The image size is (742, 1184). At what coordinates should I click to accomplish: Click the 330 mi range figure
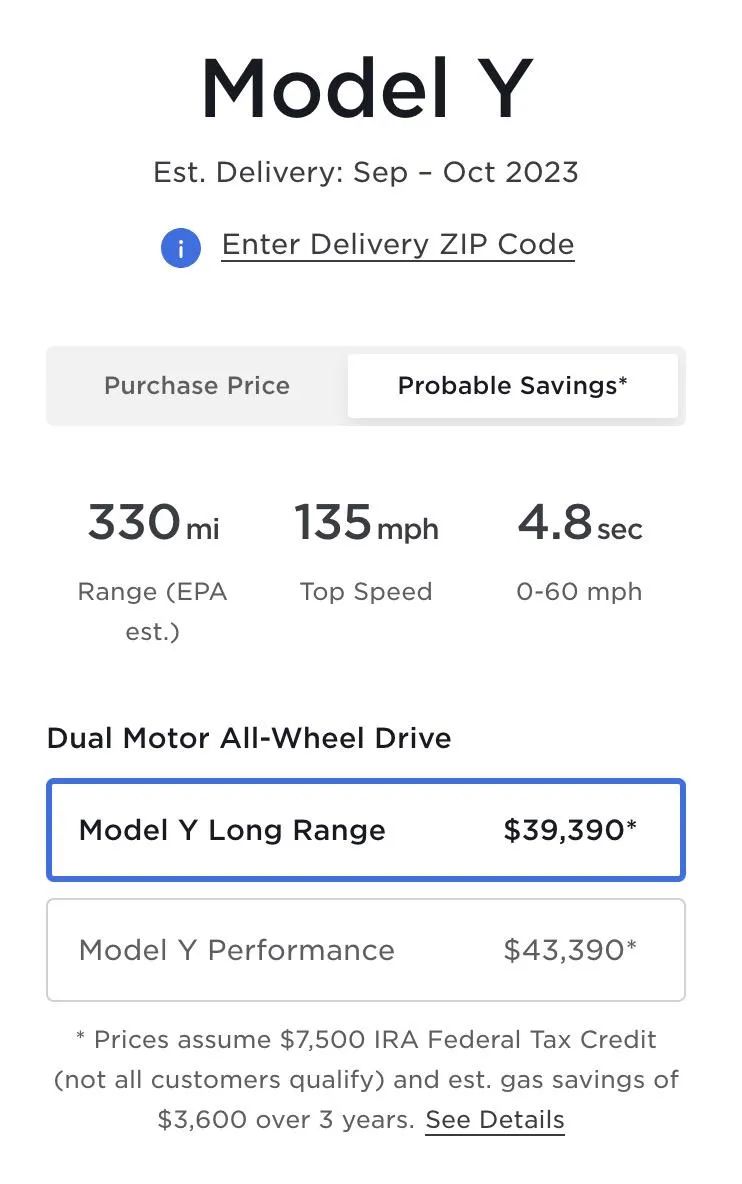point(153,523)
